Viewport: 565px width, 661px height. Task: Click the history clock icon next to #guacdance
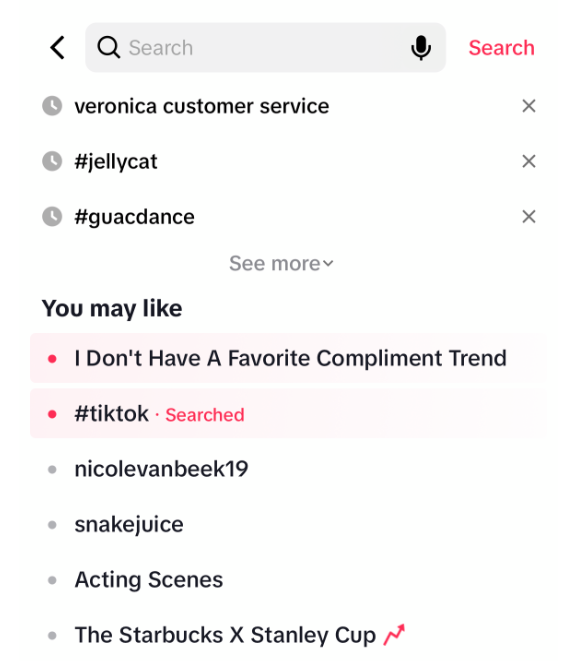(x=52, y=217)
